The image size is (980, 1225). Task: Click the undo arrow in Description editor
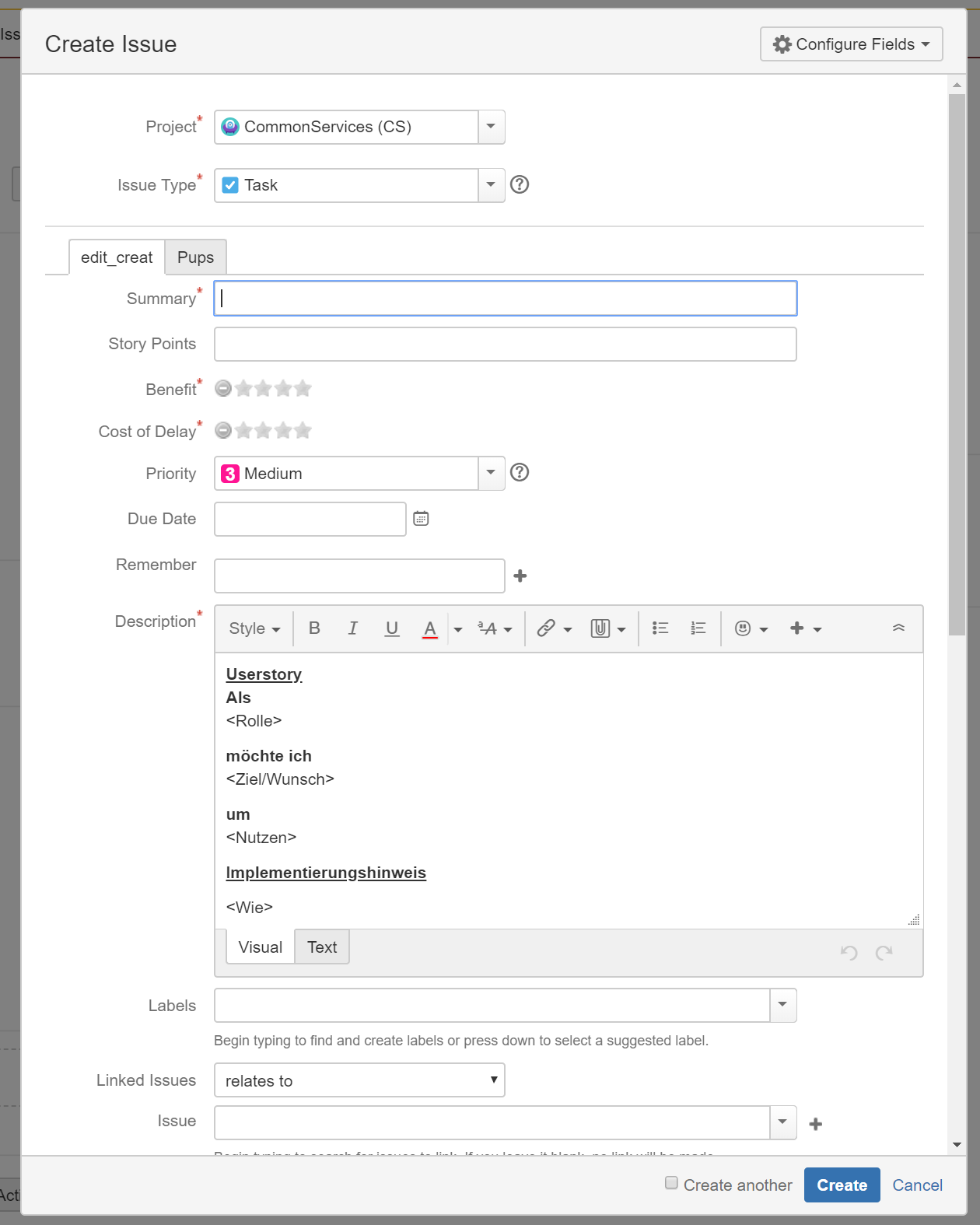849,952
